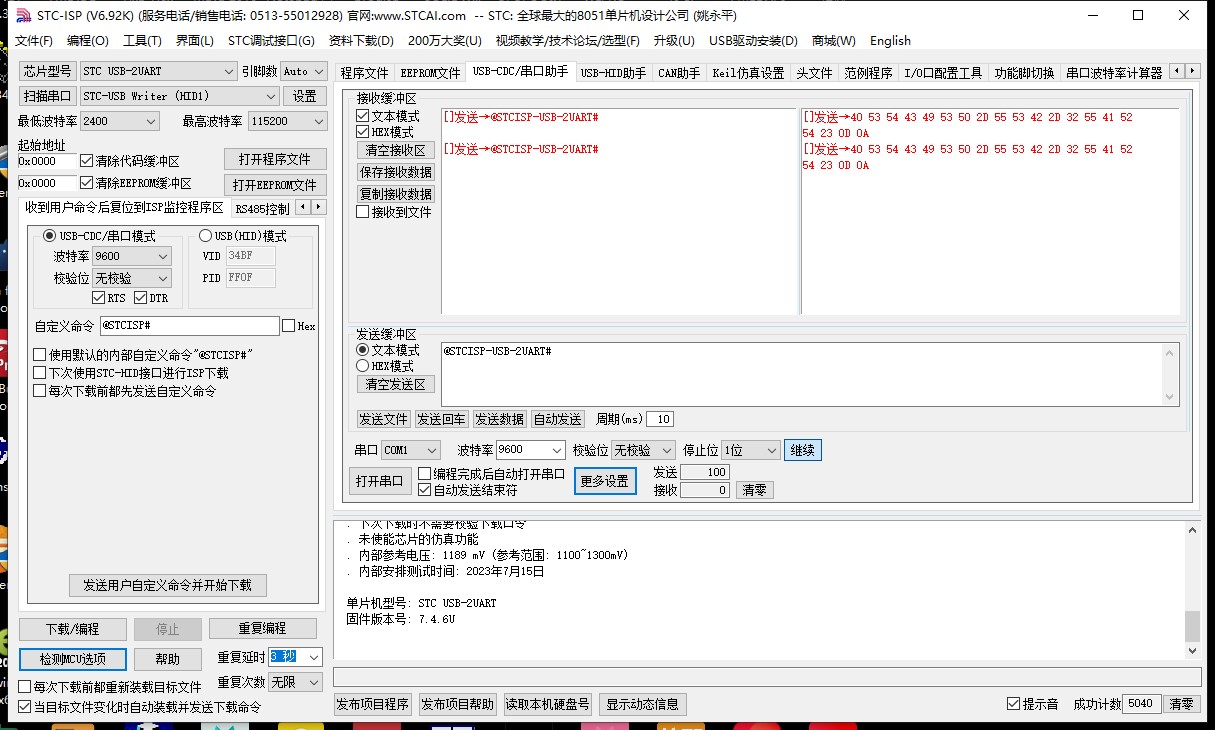The width and height of the screenshot is (1215, 730).
Task: Open the 编程(O) menu
Action: pyautogui.click(x=88, y=41)
